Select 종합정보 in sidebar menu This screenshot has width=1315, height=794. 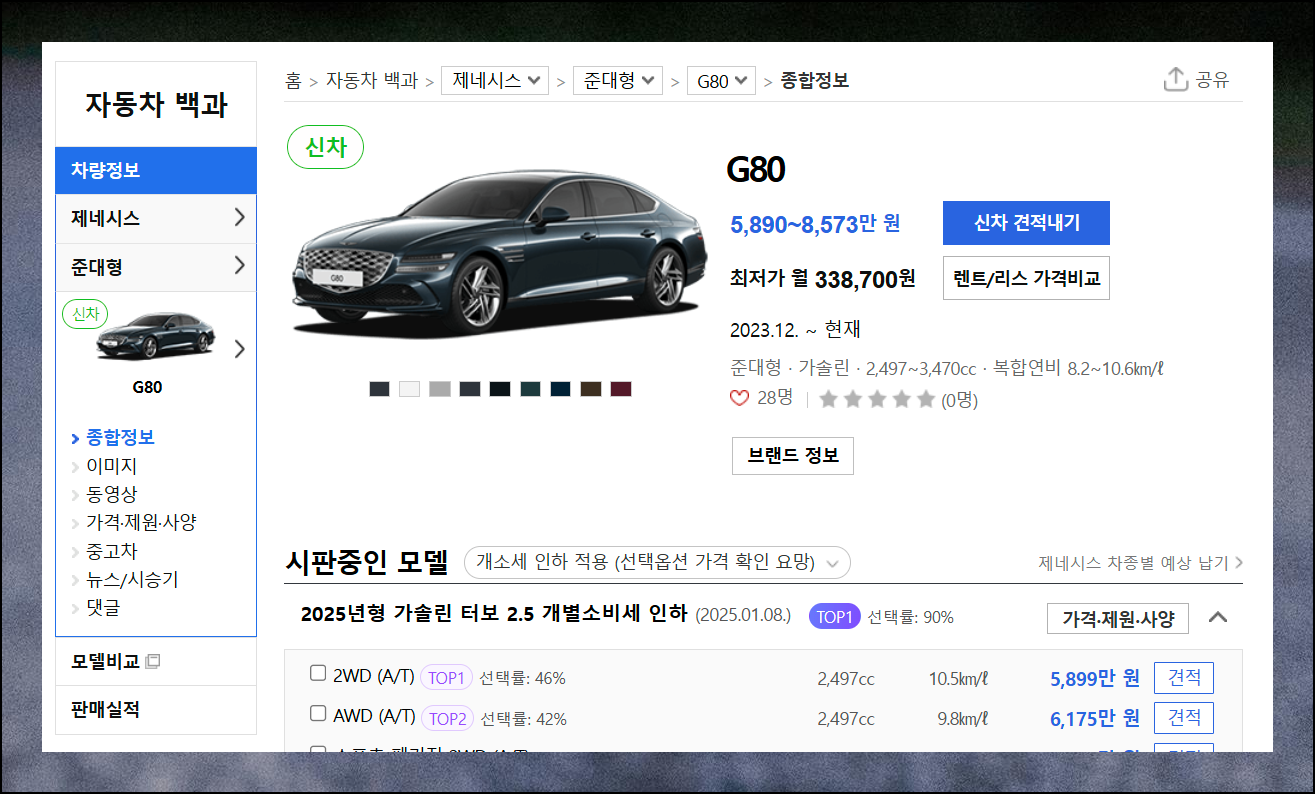coord(120,438)
